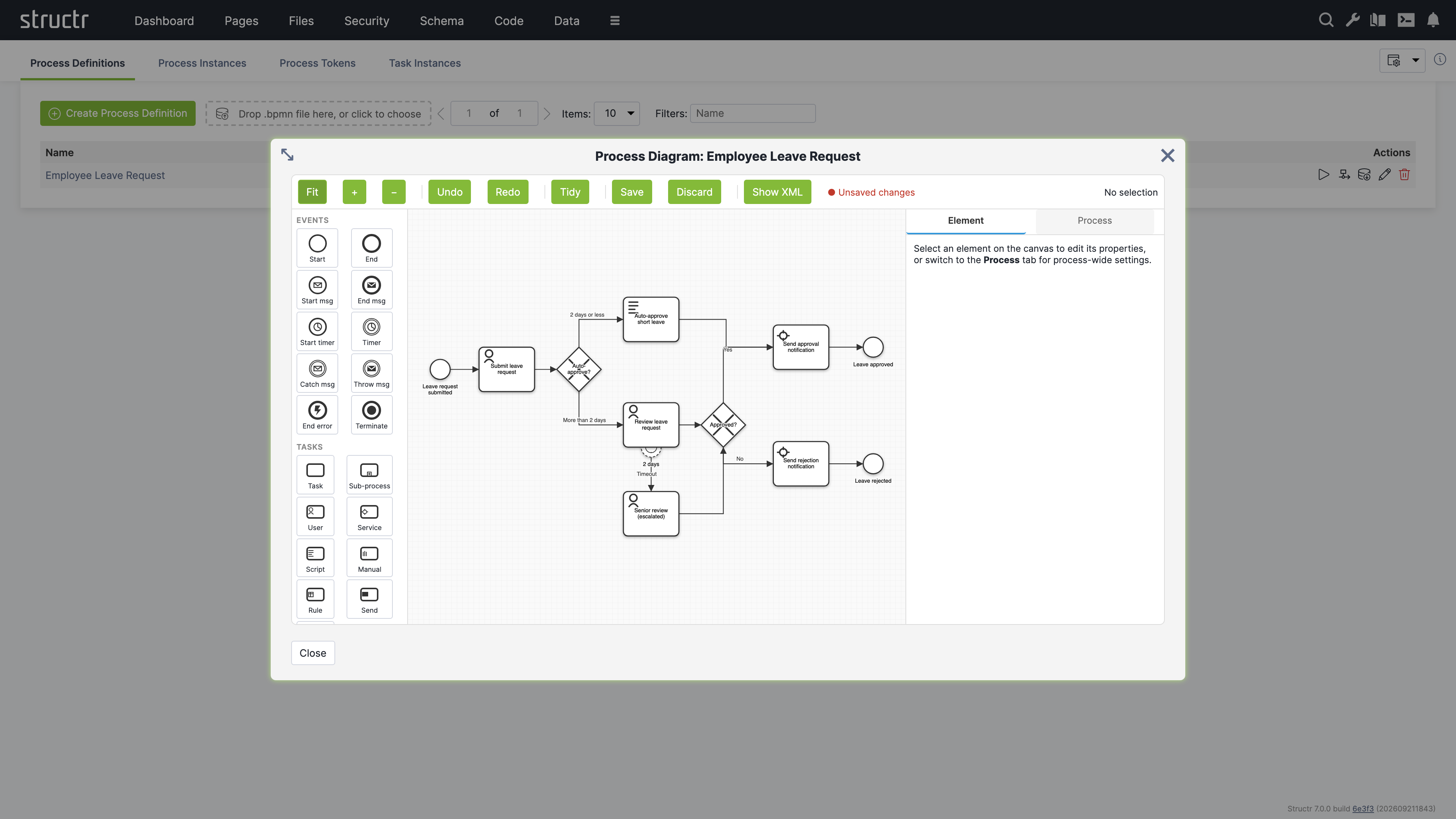The height and width of the screenshot is (819, 1456).
Task: Save the process diagram
Action: point(632,192)
